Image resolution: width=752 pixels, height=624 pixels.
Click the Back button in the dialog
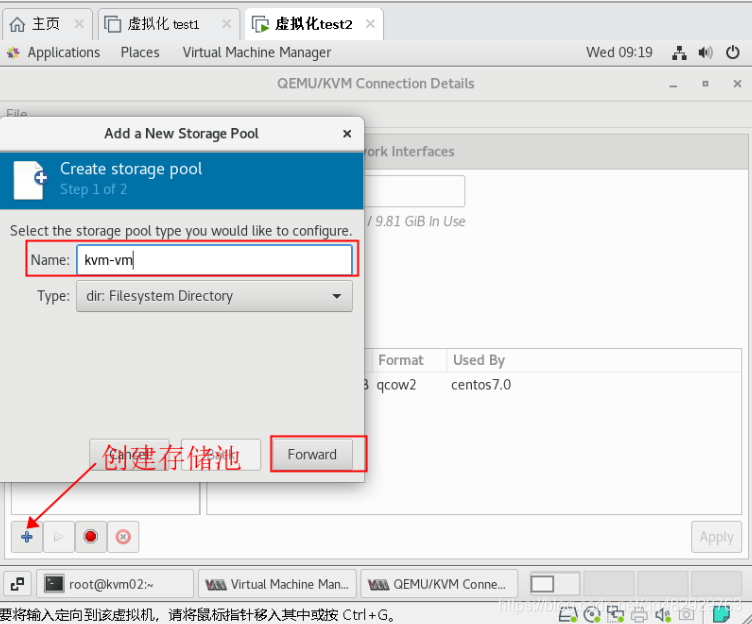[221, 454]
